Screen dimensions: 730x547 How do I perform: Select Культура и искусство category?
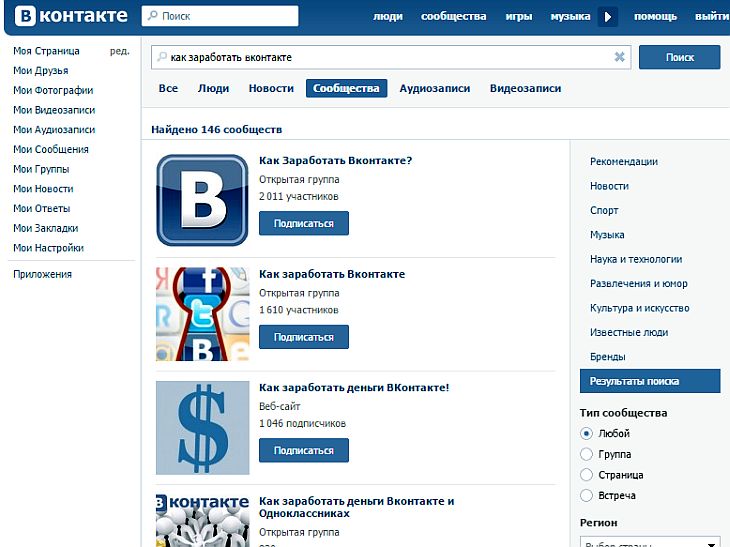pos(640,308)
